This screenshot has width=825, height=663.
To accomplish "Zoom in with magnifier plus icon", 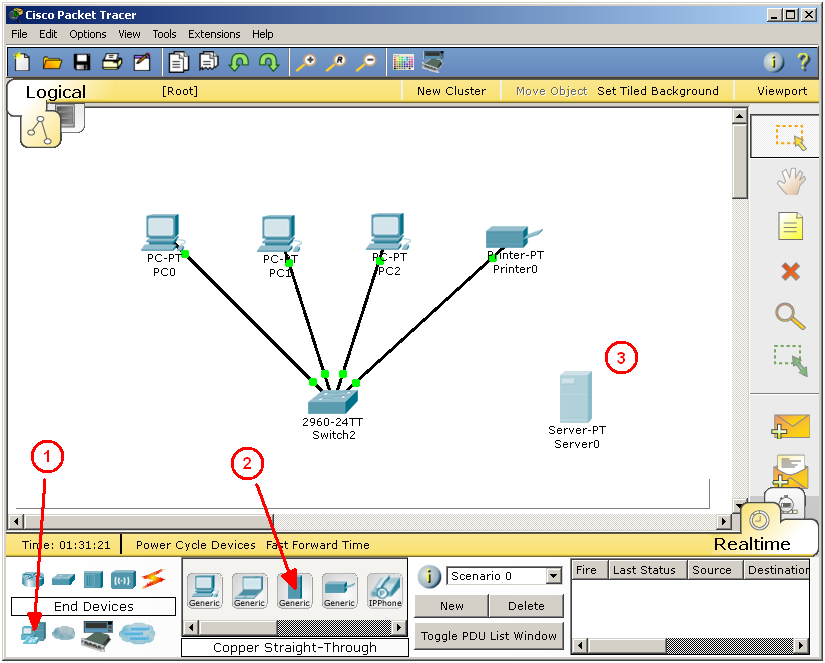I will (x=306, y=63).
